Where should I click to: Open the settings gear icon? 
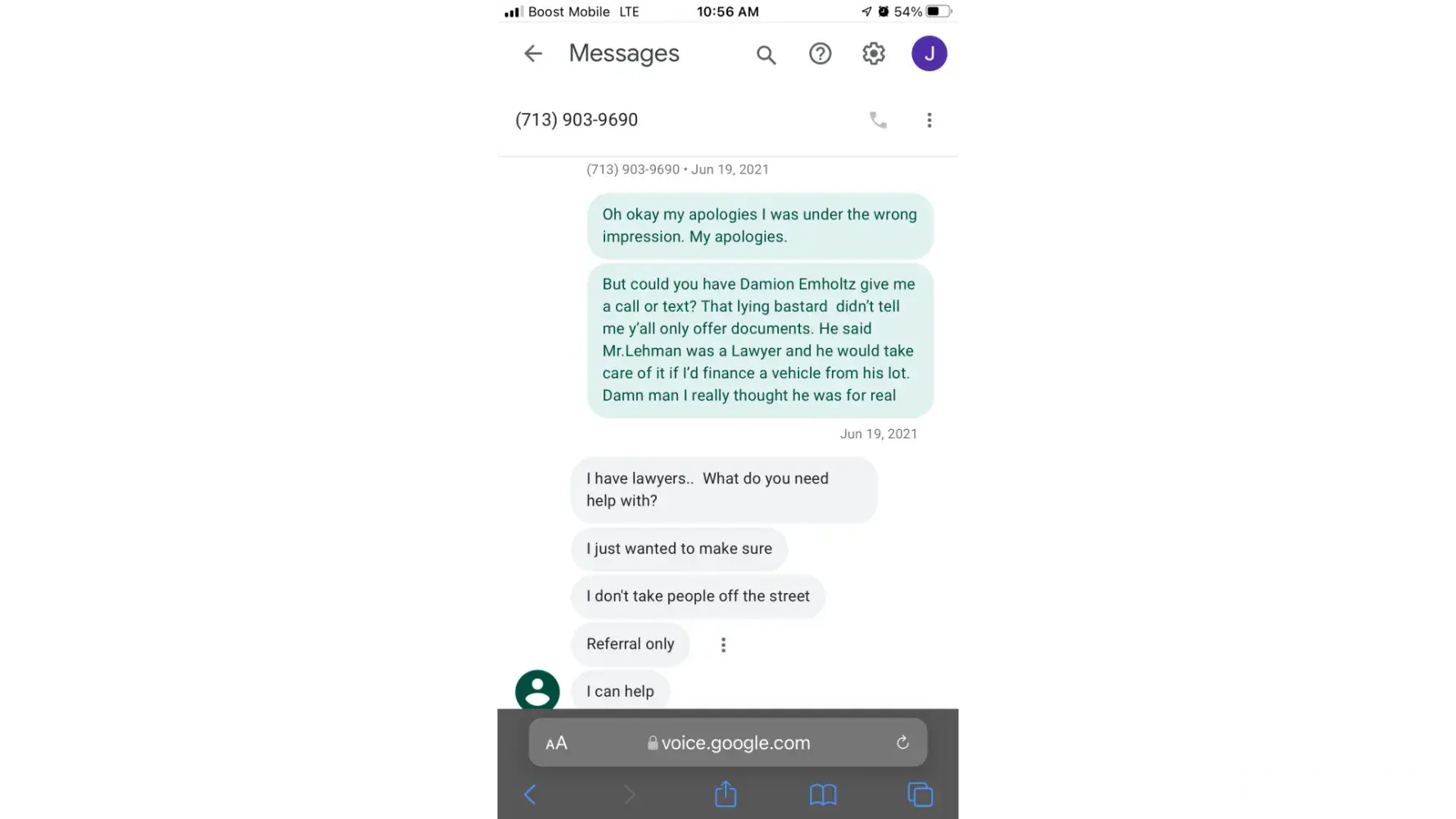pyautogui.click(x=874, y=54)
